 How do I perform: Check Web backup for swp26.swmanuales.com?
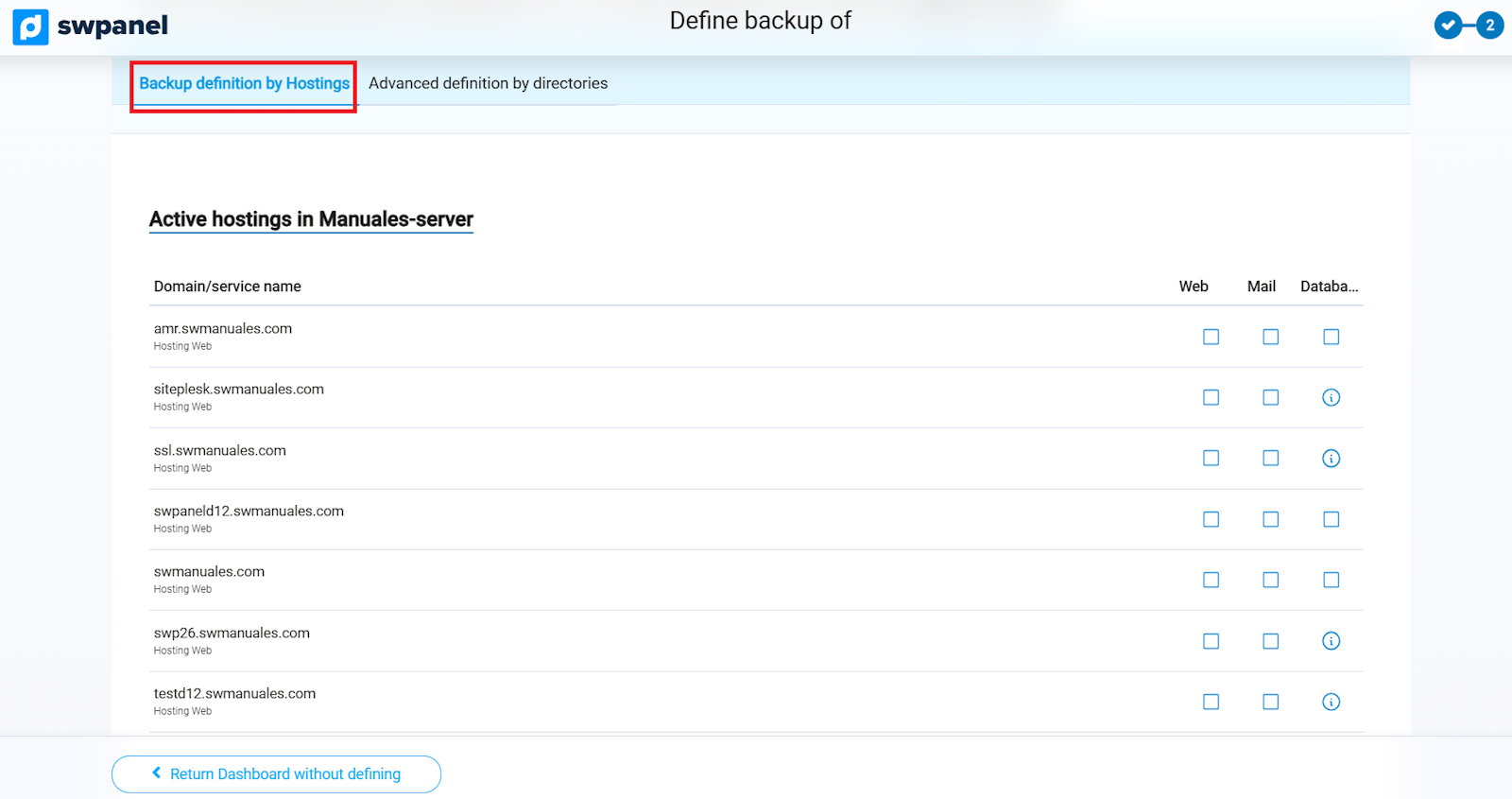click(x=1211, y=641)
